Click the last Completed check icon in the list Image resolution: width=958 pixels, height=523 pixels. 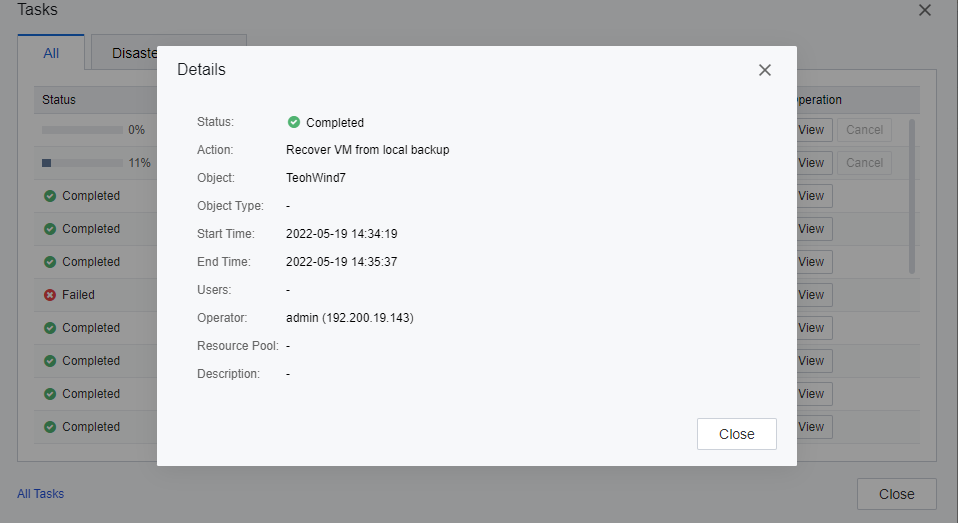coord(50,427)
